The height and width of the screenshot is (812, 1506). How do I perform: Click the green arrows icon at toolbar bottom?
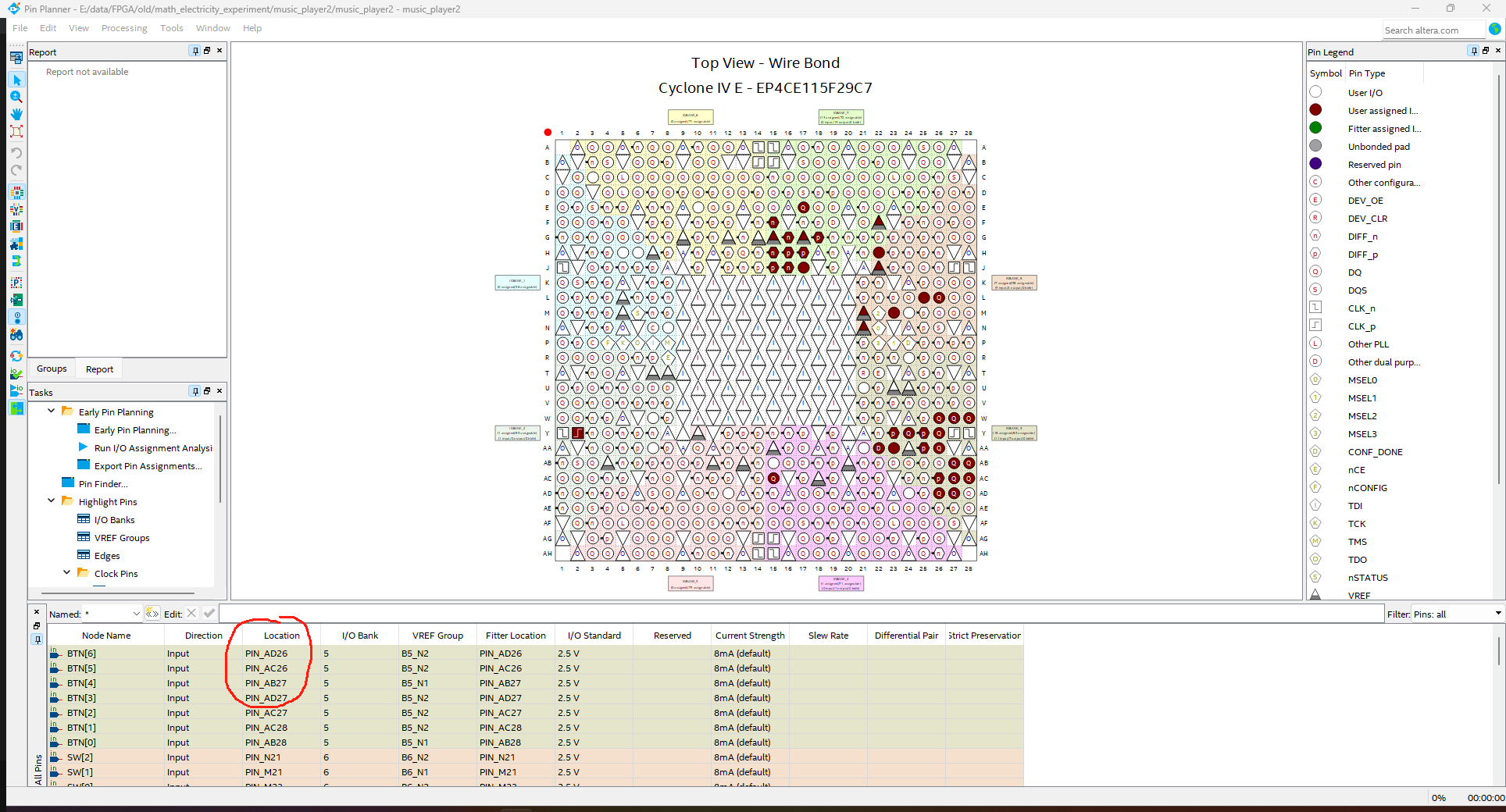pyautogui.click(x=16, y=408)
